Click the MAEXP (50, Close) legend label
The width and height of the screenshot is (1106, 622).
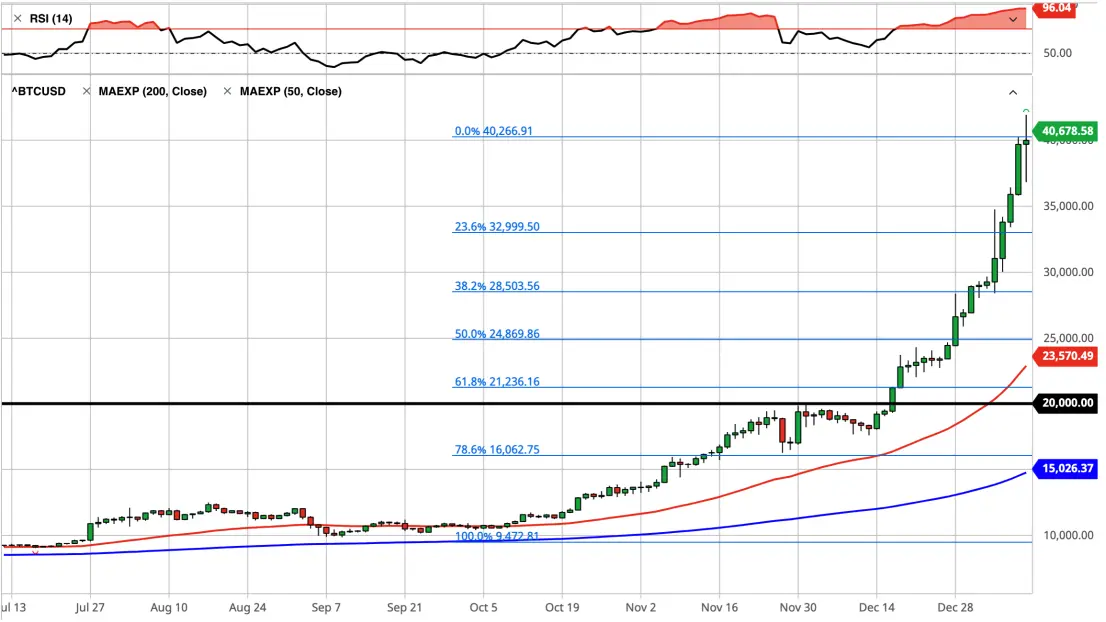[x=291, y=91]
